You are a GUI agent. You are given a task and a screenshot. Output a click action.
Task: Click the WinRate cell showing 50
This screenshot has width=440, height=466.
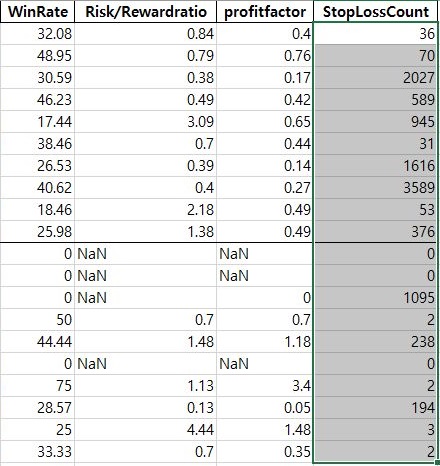tap(37, 320)
